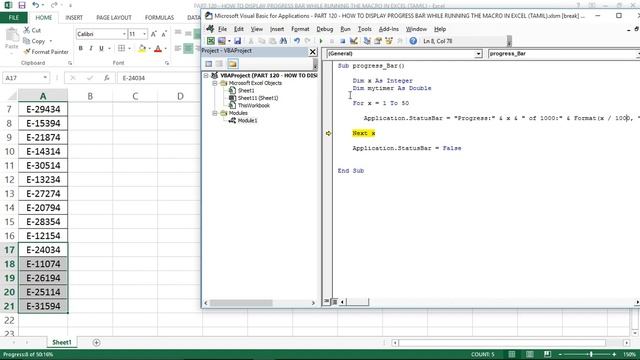Click the Break pause icon in VBA toolbar
The image size is (640, 360).
[x=332, y=41]
